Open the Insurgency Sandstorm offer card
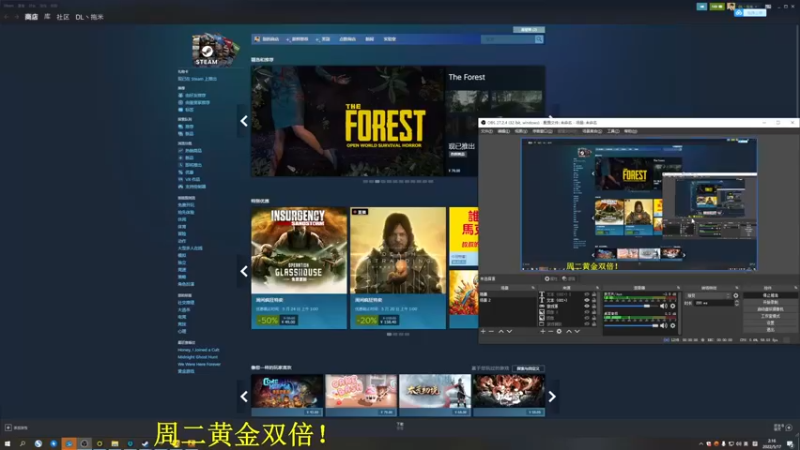 (x=299, y=268)
